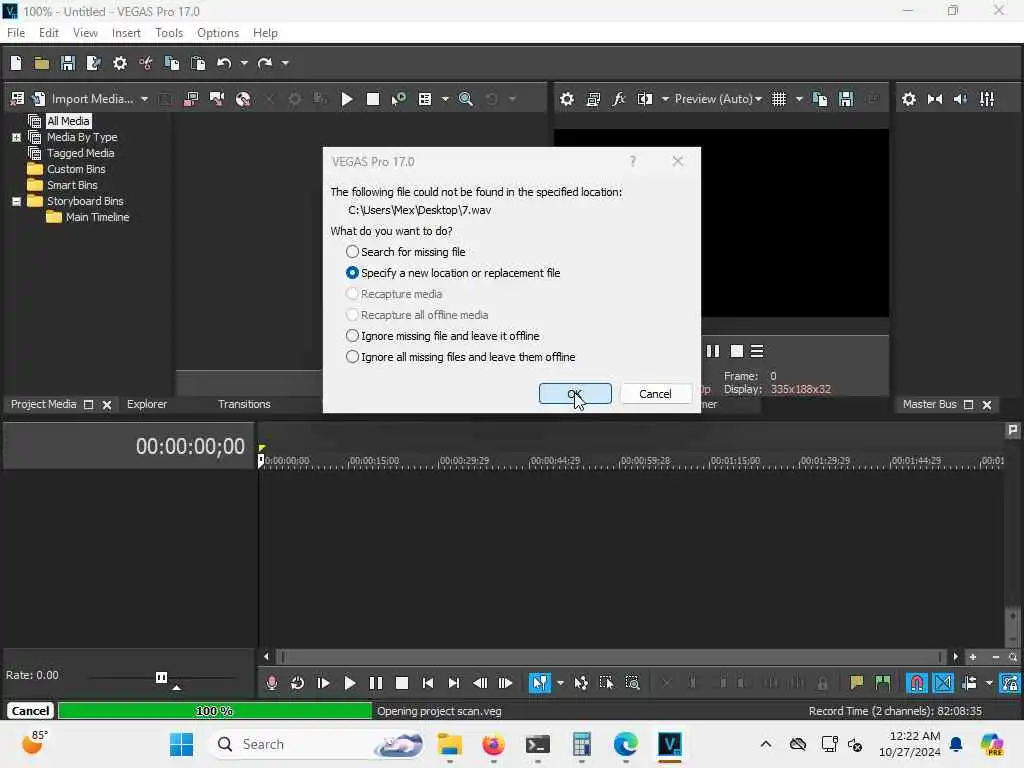
Task: Adjust the playback Rate slider
Action: coord(161,677)
